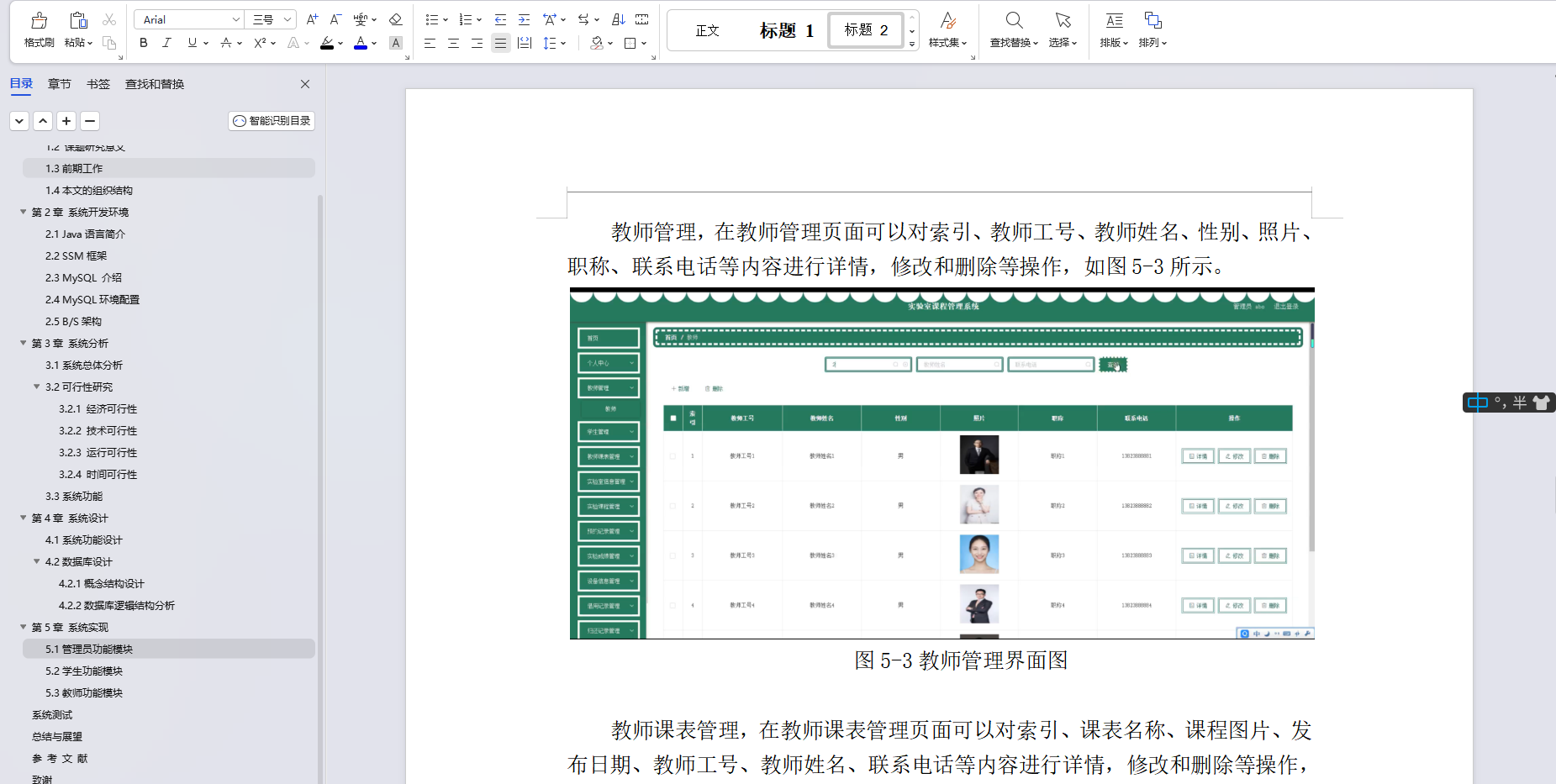Align text right
Viewport: 1556px width, 784px height.
point(477,43)
